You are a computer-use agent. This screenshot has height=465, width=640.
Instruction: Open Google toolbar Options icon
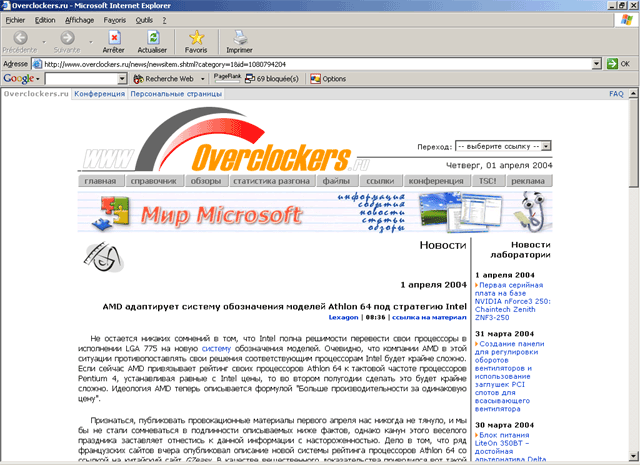(315, 79)
